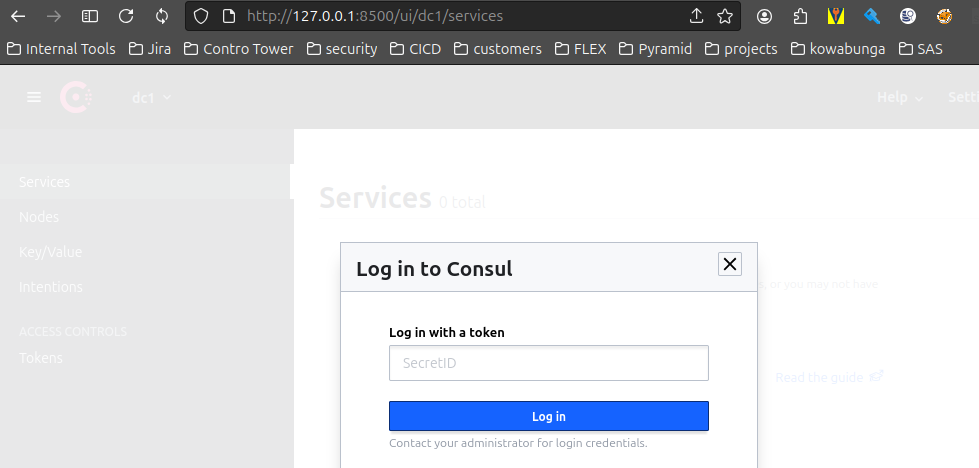Open the projects bookmark folder
The image size is (979, 468).
click(x=740, y=49)
